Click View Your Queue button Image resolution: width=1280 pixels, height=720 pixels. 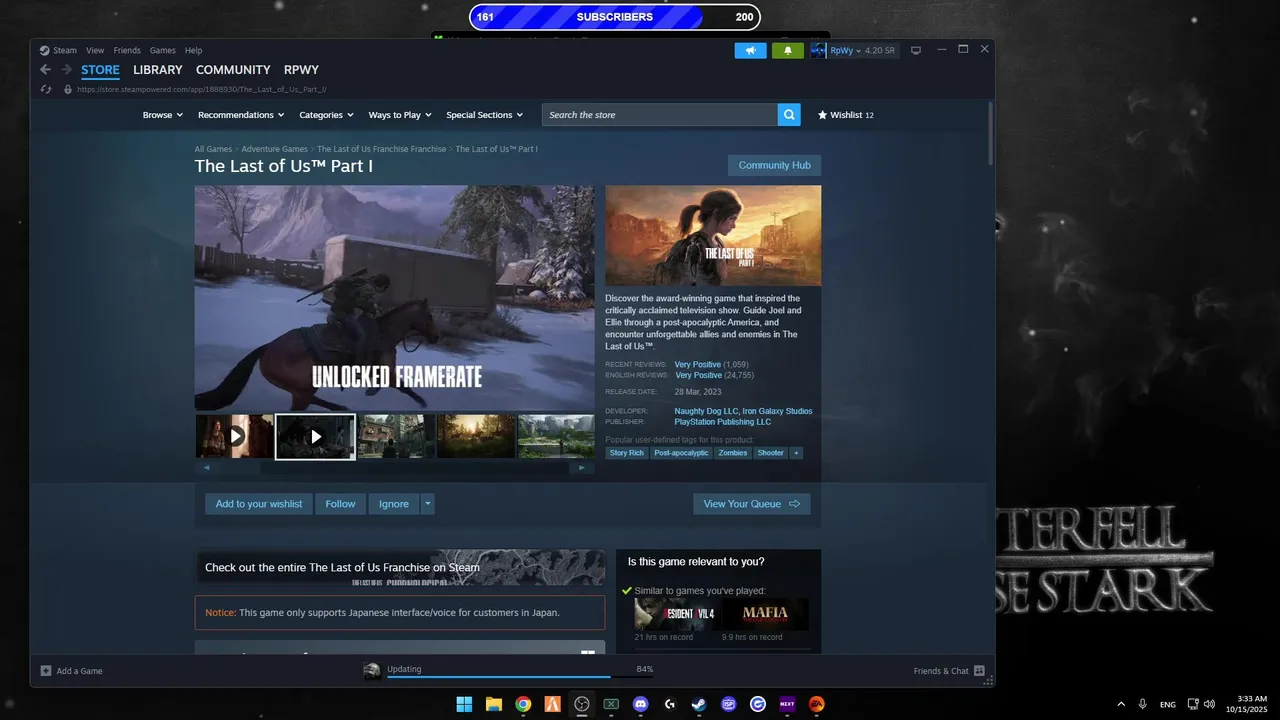tap(752, 504)
